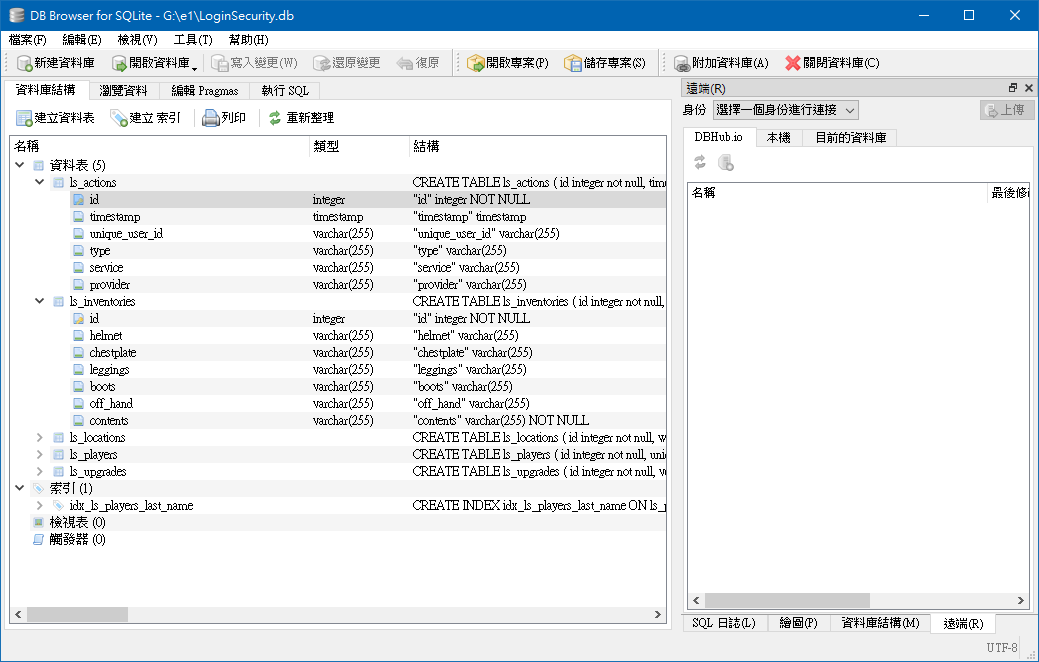Collapse the 資料表 (5) tree node
Image resolution: width=1039 pixels, height=662 pixels.
click(x=20, y=165)
